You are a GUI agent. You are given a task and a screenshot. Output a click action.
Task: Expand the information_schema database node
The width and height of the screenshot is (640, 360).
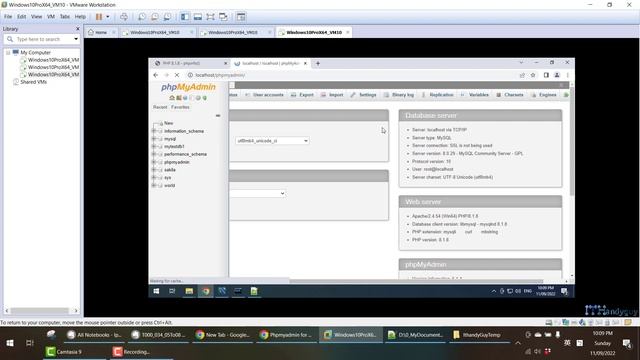[x=154, y=131]
